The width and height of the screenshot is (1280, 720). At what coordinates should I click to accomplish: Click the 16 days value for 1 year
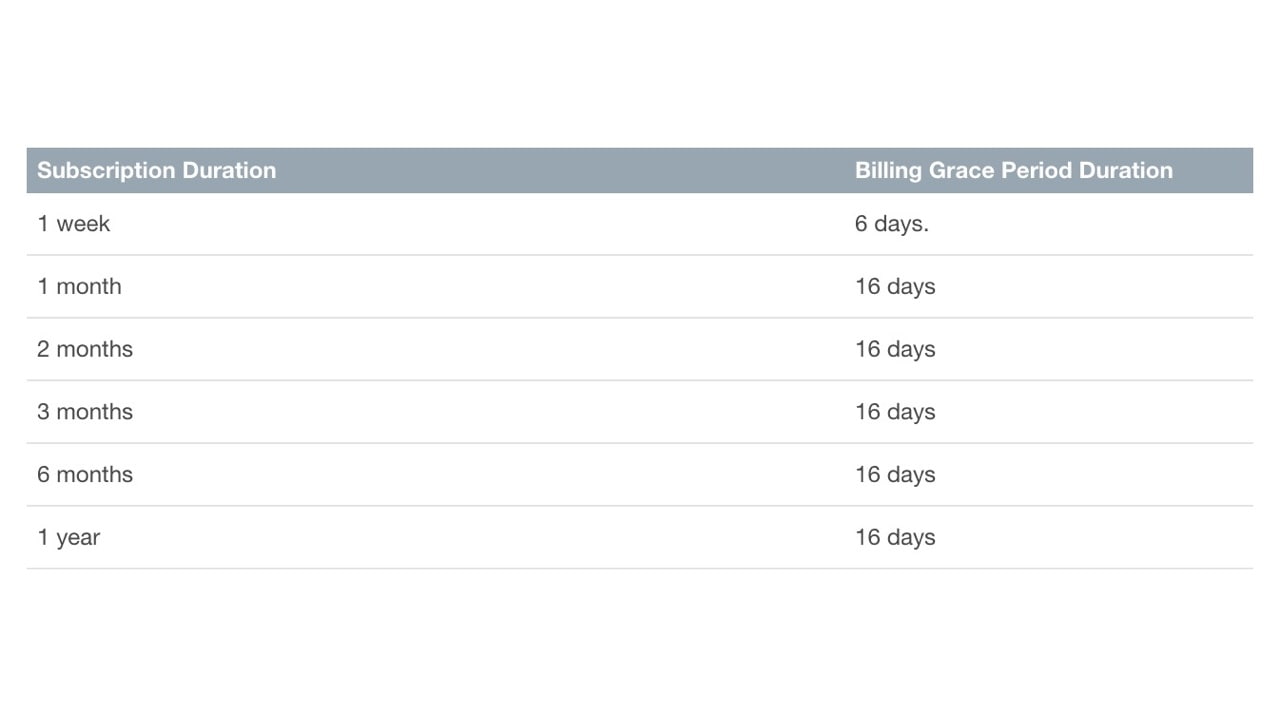pos(895,538)
